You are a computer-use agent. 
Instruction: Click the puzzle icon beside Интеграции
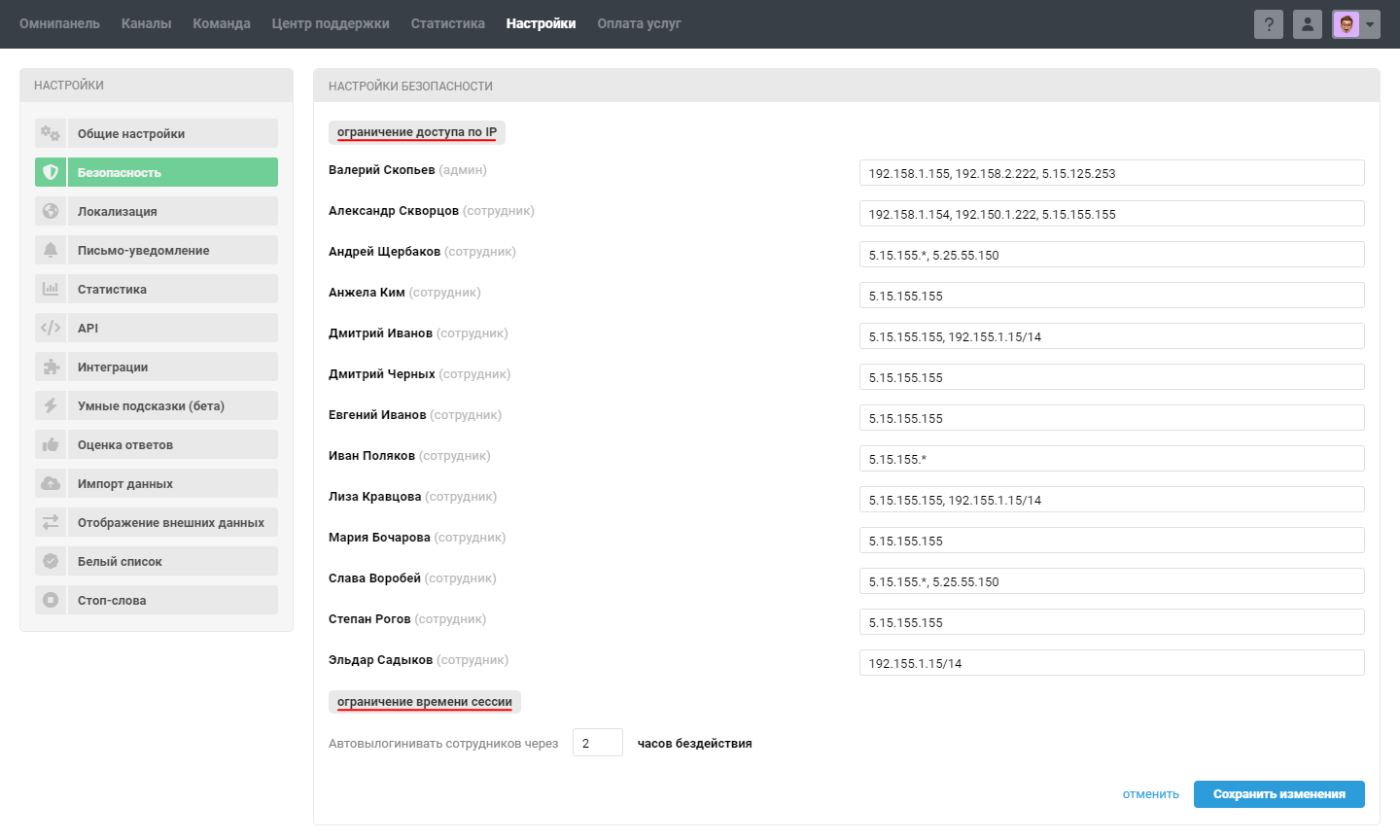pos(51,367)
